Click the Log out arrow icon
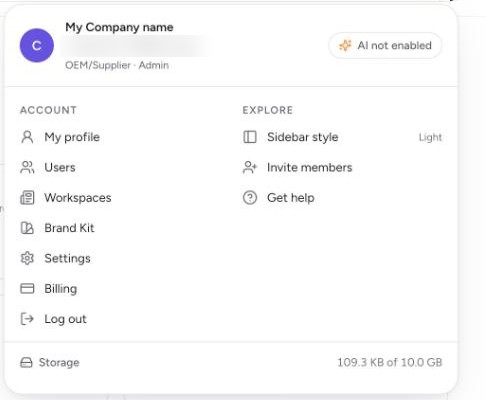Screen dimensions: 486x400 pos(27,319)
